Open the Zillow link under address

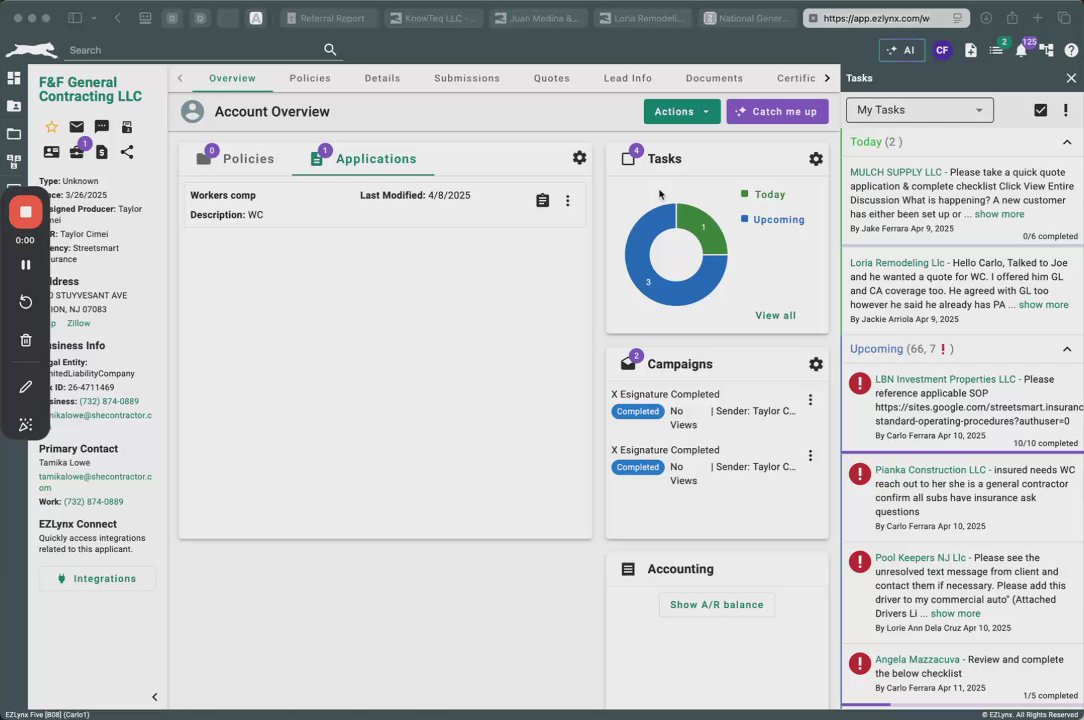point(78,323)
